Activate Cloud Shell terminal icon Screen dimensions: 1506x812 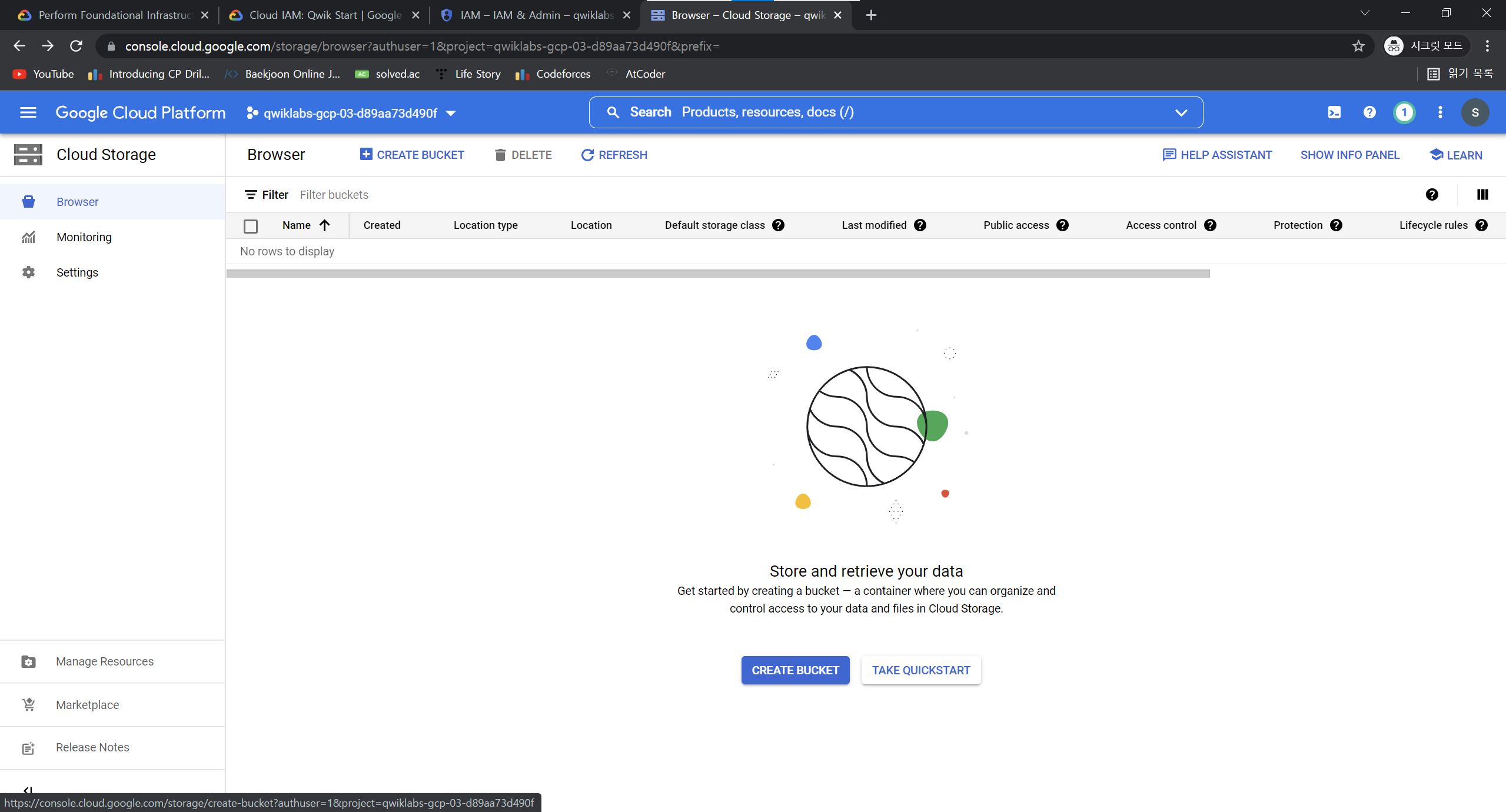1334,112
